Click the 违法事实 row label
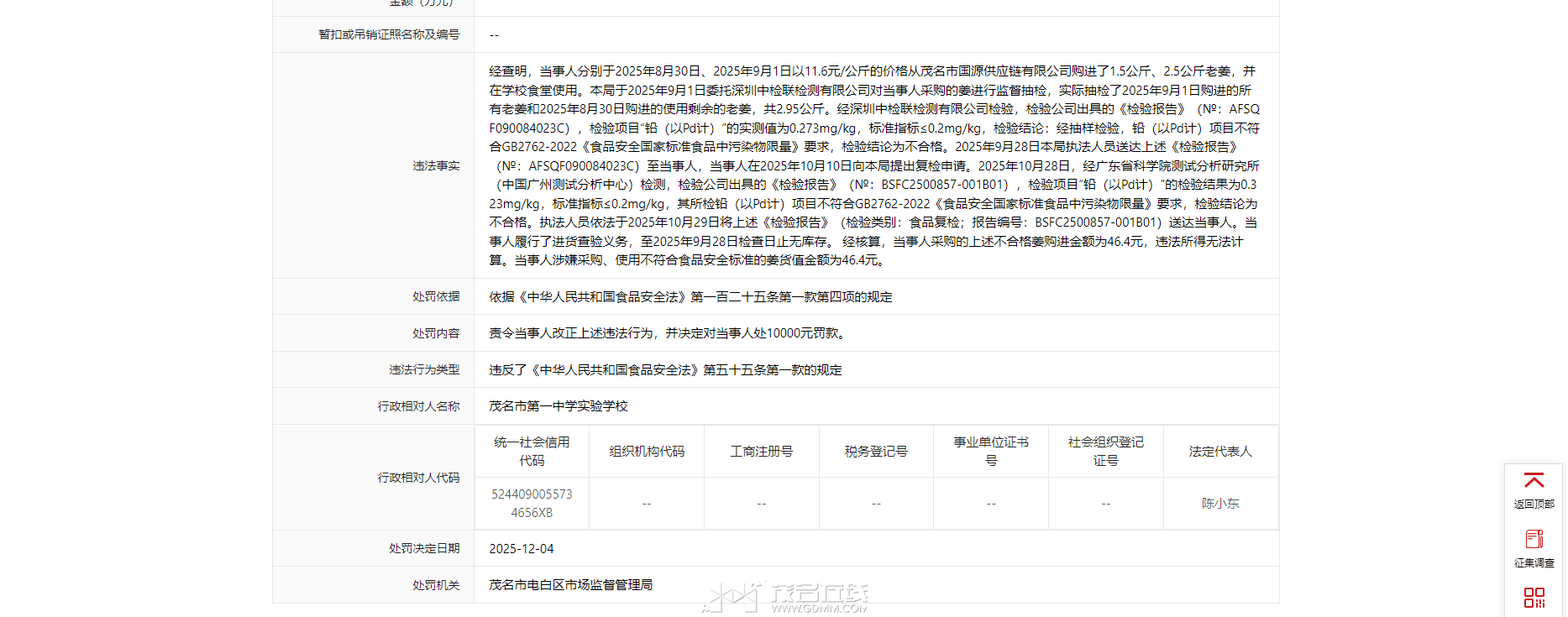 tap(436, 166)
